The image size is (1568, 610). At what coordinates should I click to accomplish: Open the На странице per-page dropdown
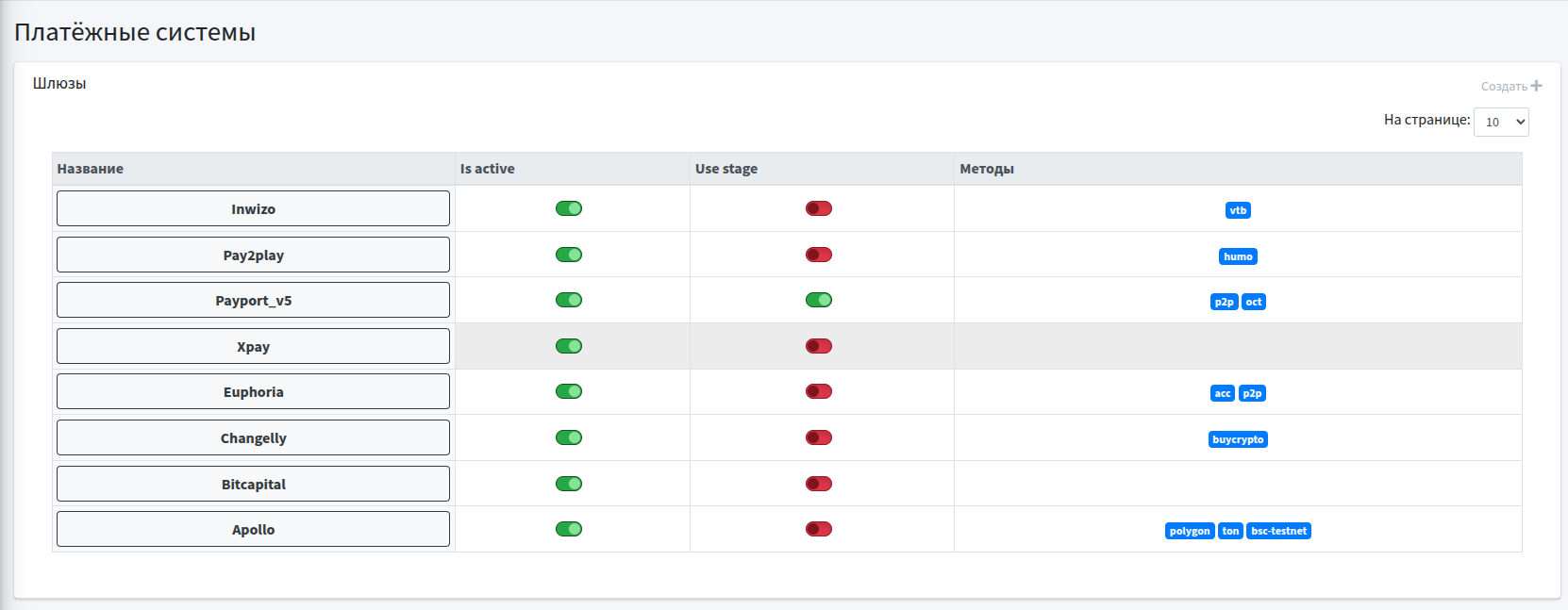point(1500,122)
